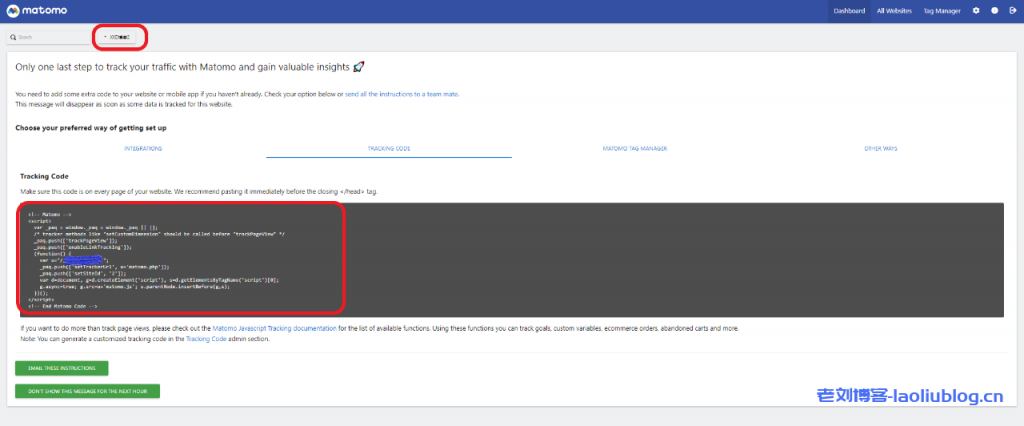Open the Other Ways tab

click(x=881, y=148)
